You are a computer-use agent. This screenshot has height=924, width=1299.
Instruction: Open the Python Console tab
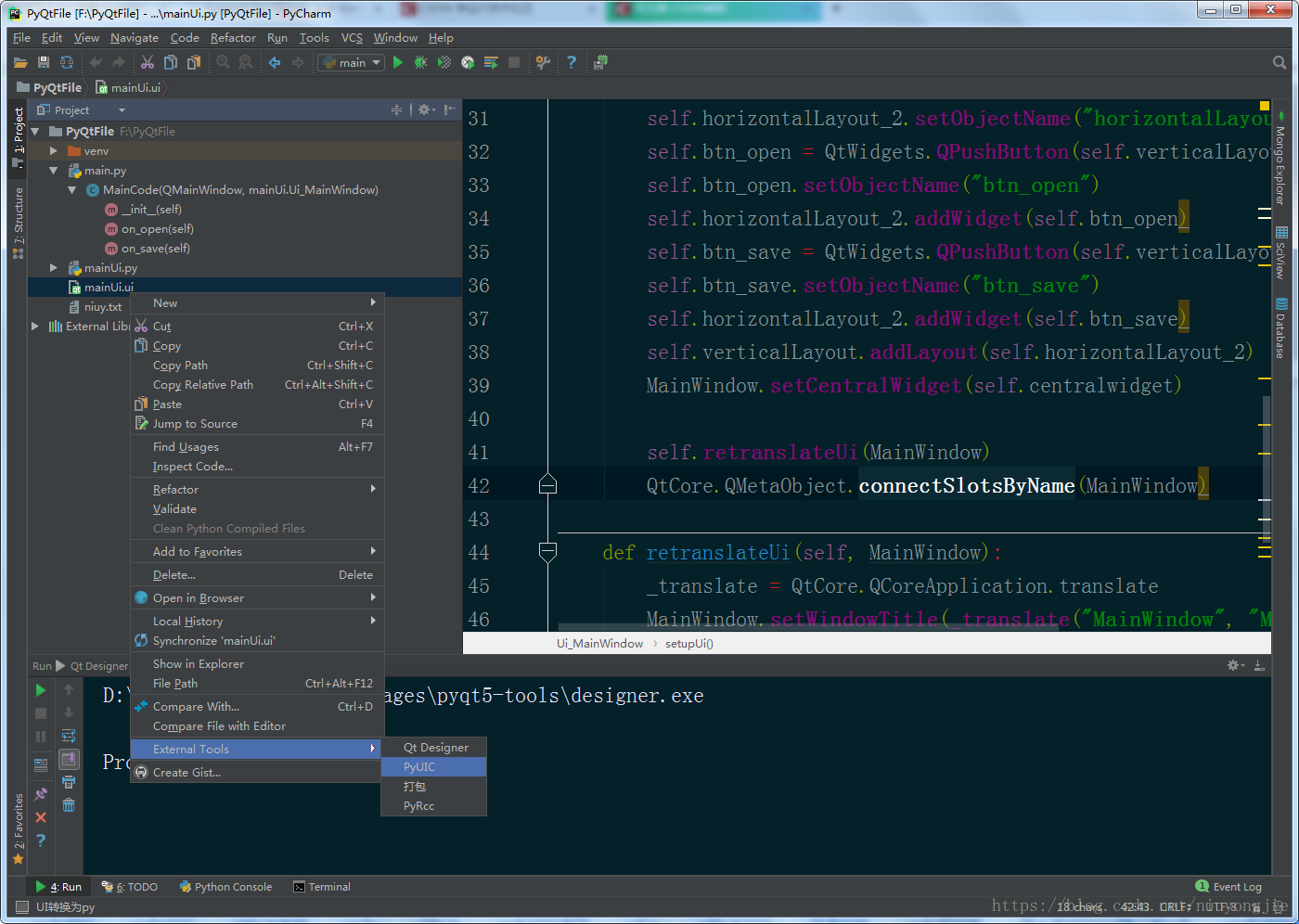point(225,887)
